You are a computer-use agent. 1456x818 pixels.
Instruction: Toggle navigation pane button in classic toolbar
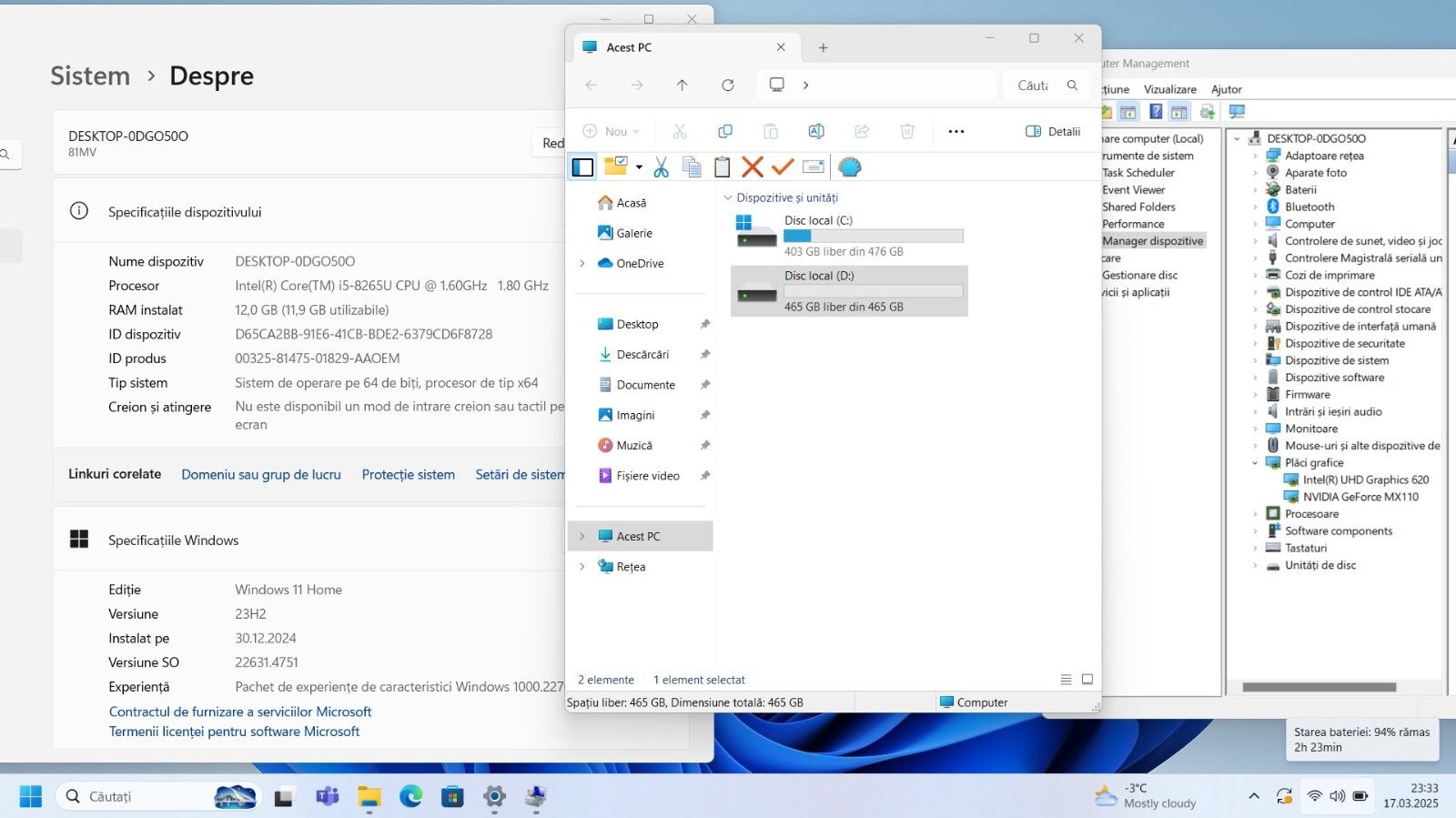click(582, 167)
